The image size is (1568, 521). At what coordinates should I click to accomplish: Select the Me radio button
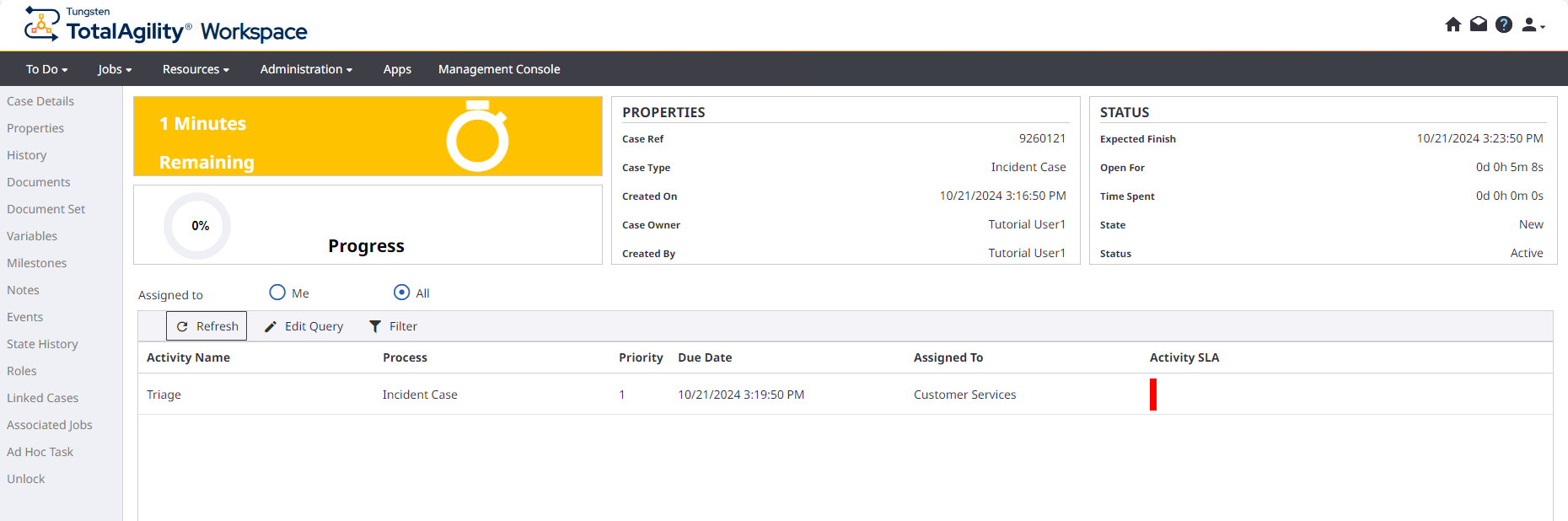[x=277, y=293]
